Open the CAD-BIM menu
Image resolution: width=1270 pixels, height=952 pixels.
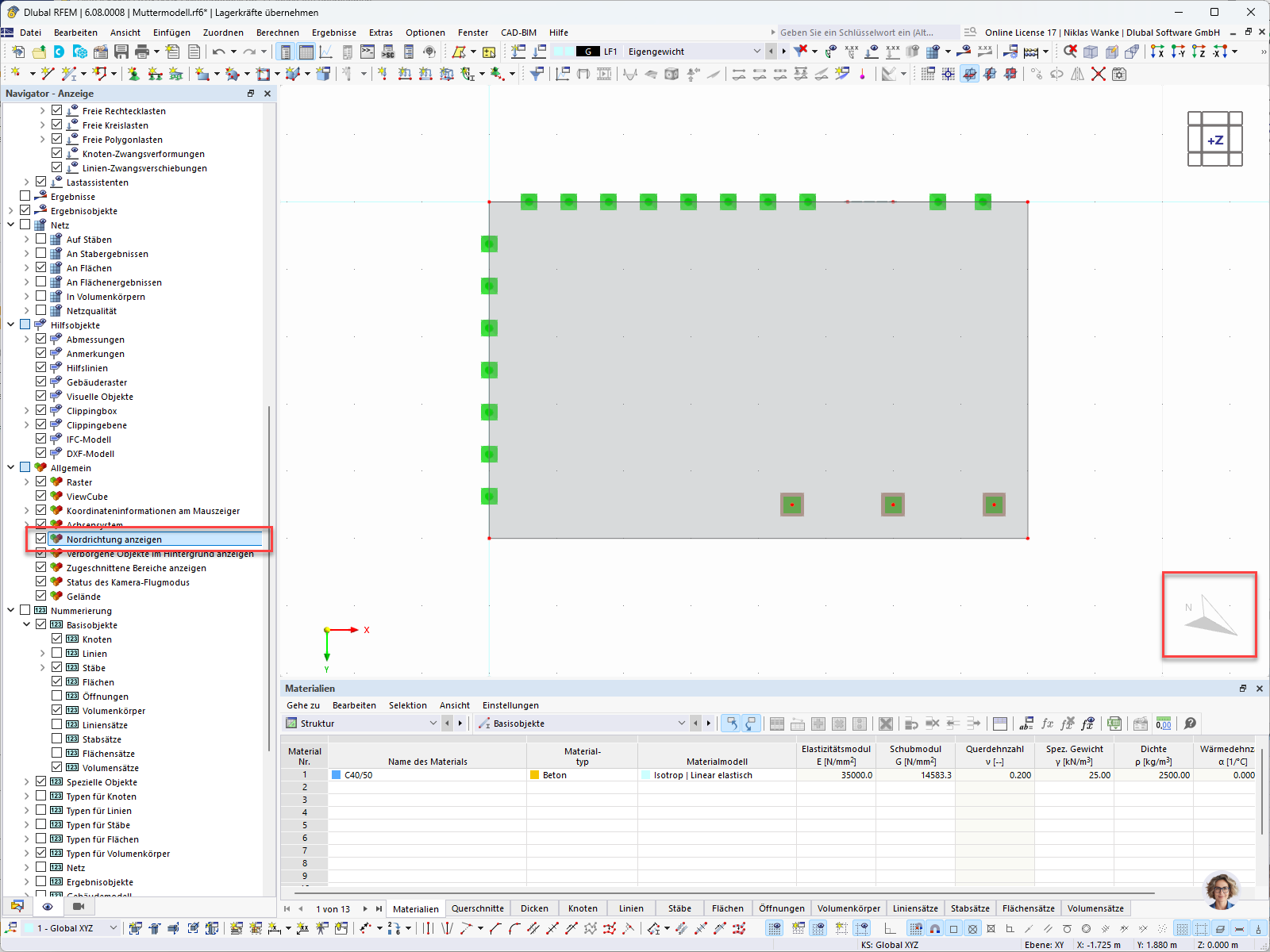click(518, 33)
